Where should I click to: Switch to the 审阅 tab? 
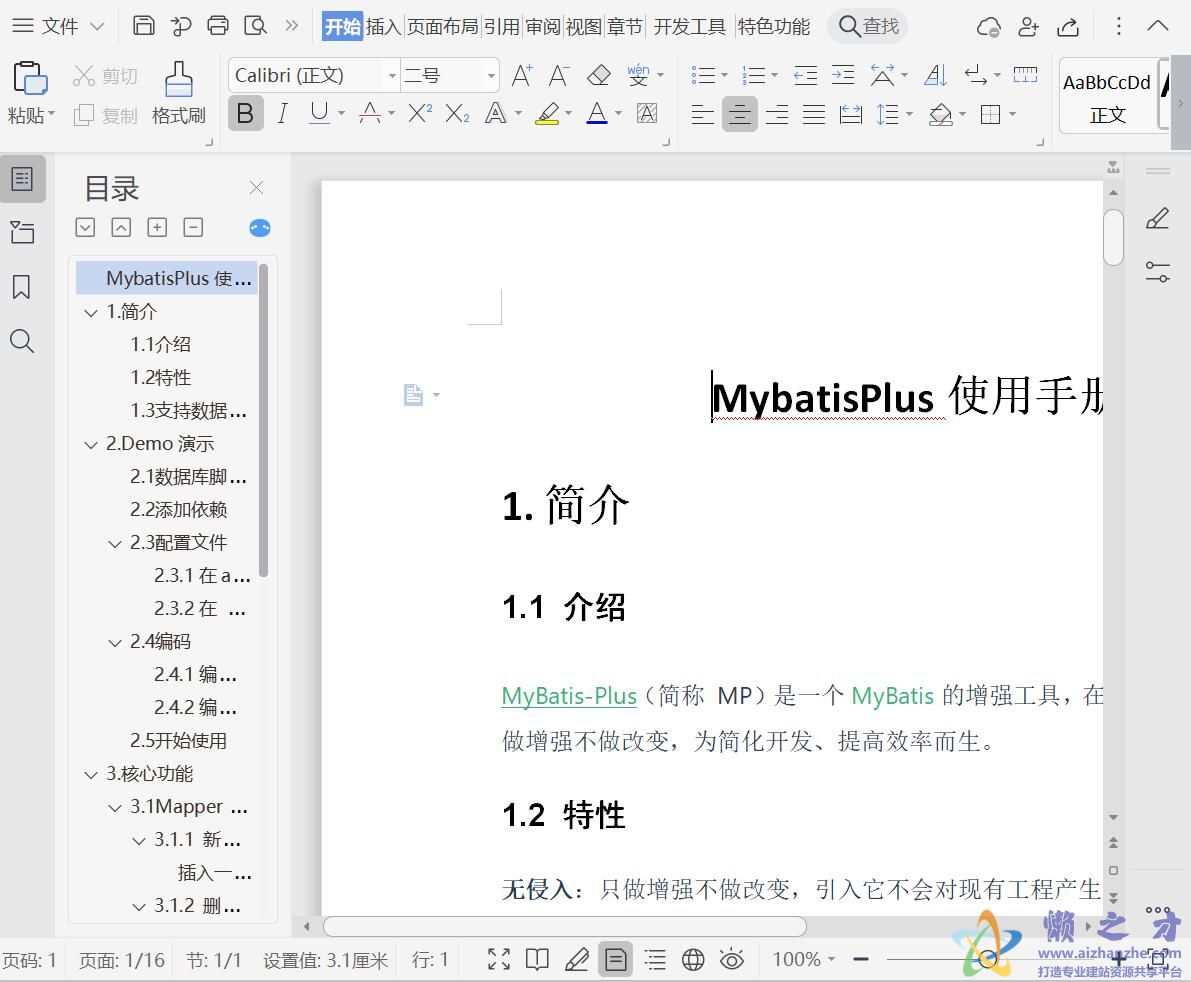(543, 27)
